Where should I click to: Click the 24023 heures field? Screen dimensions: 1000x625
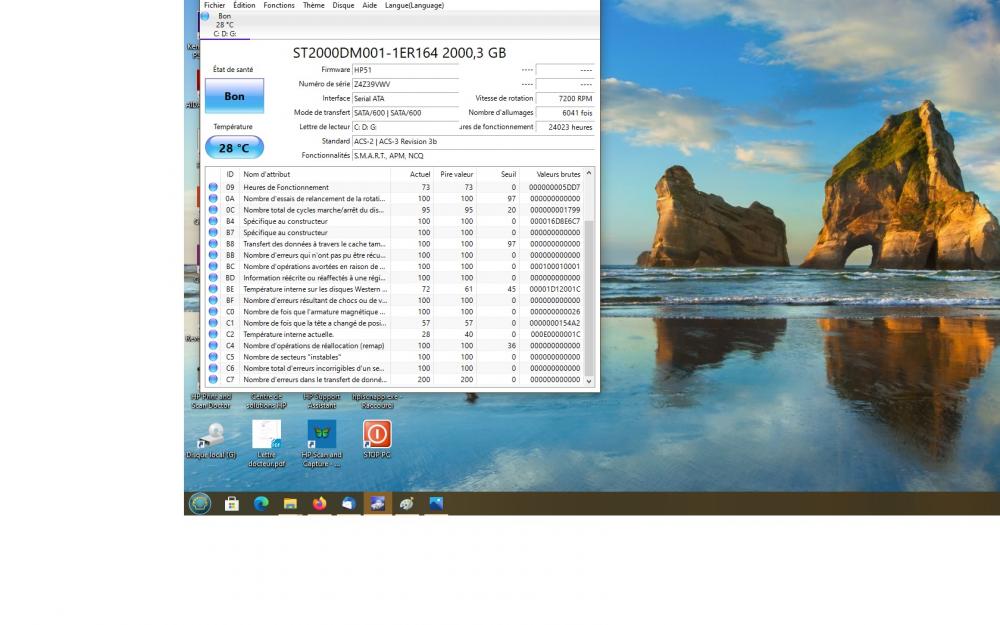(x=565, y=128)
